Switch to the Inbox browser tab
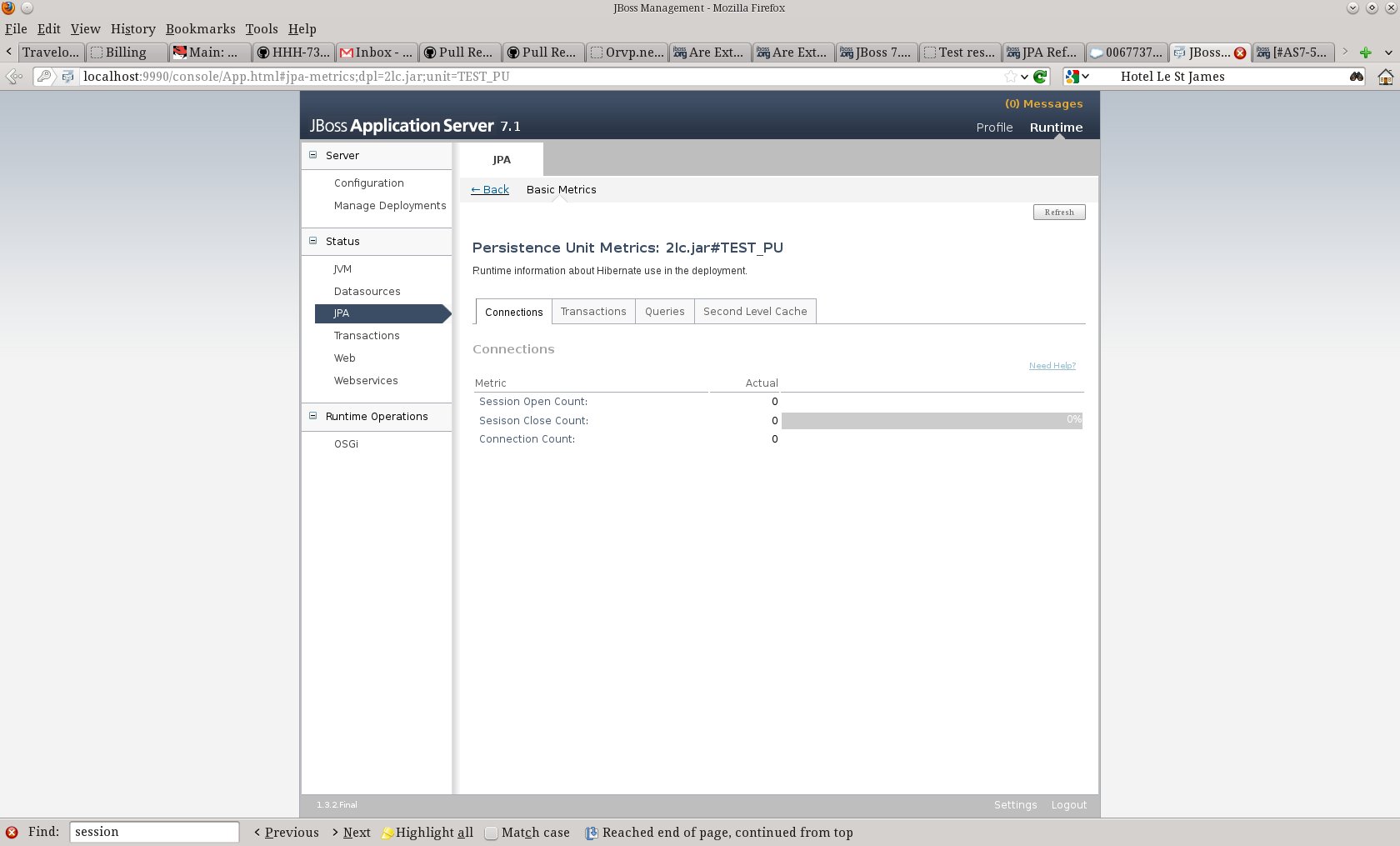This screenshot has width=1400, height=846. [x=377, y=53]
